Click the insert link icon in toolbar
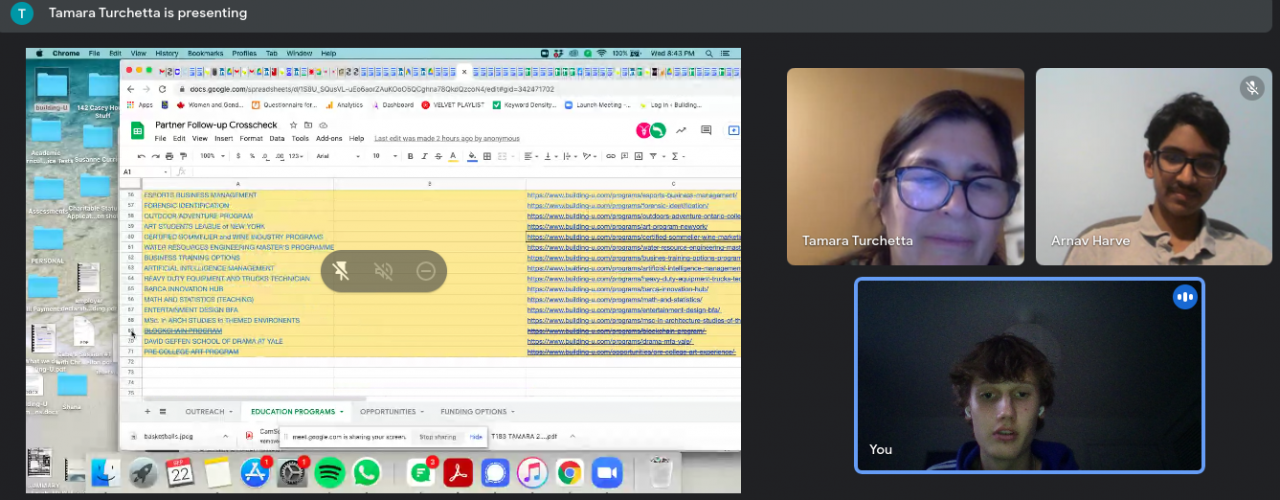Viewport: 1280px width, 500px height. click(611, 156)
